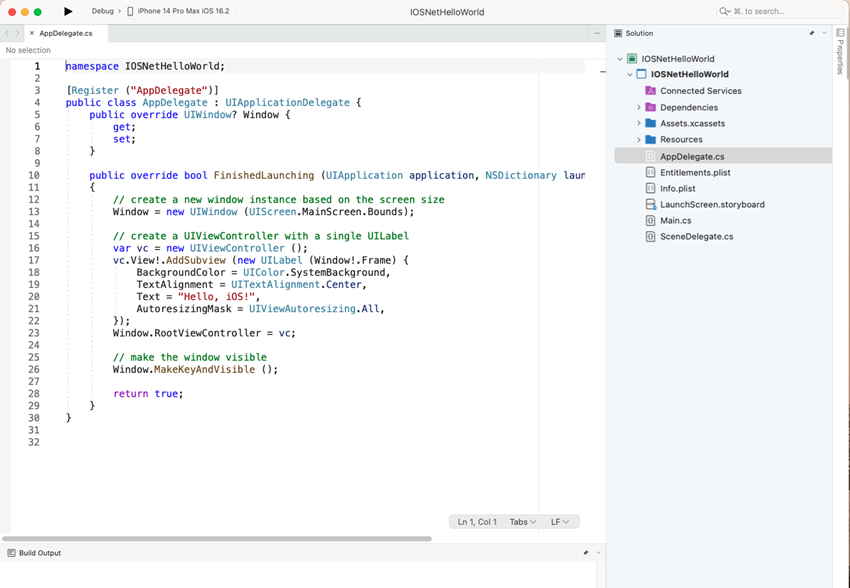Click the Connected Services icon

point(650,91)
